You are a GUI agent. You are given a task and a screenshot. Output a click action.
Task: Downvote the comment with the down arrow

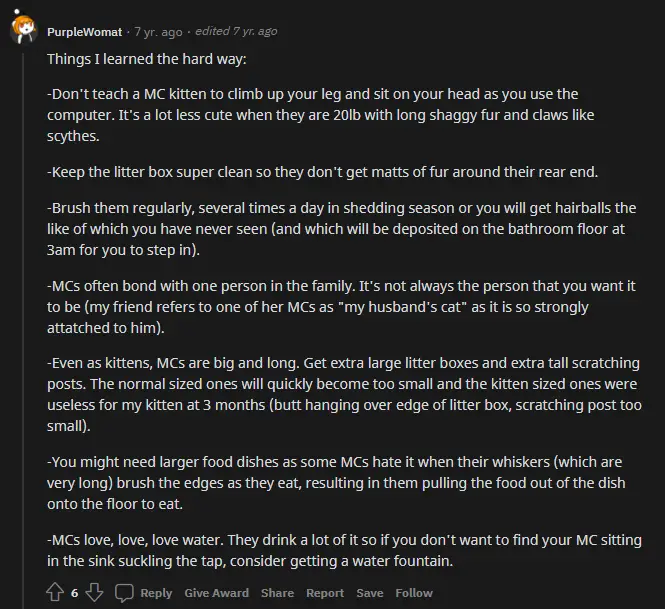(94, 592)
